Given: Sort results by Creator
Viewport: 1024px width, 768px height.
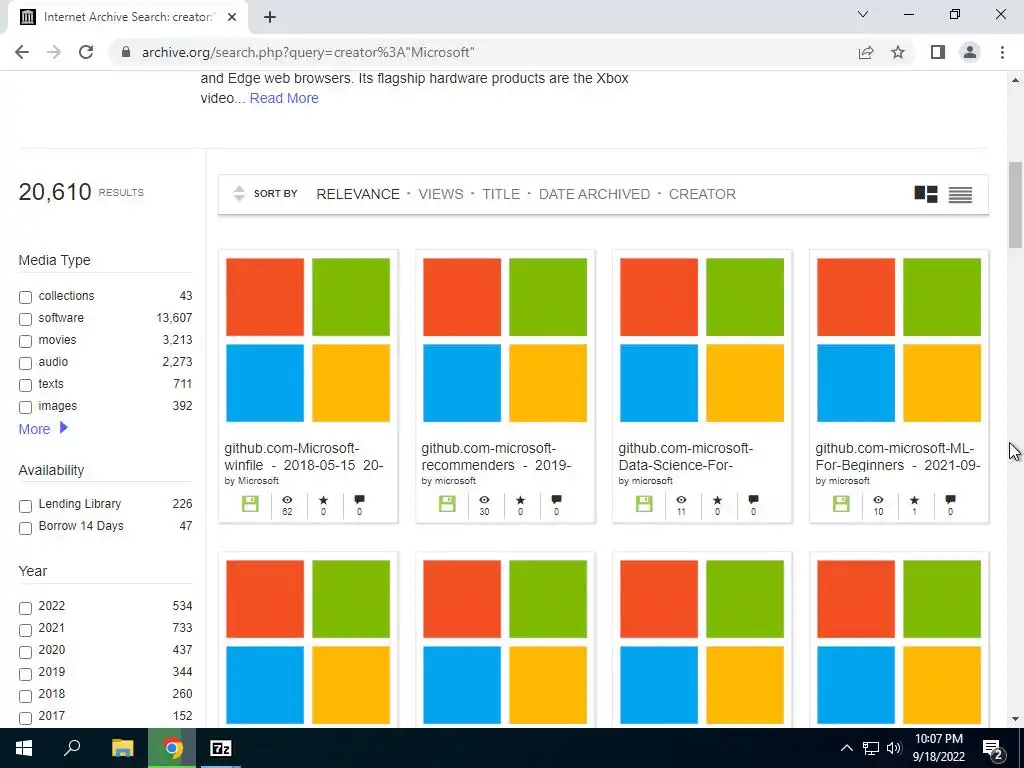Looking at the screenshot, I should point(702,194).
